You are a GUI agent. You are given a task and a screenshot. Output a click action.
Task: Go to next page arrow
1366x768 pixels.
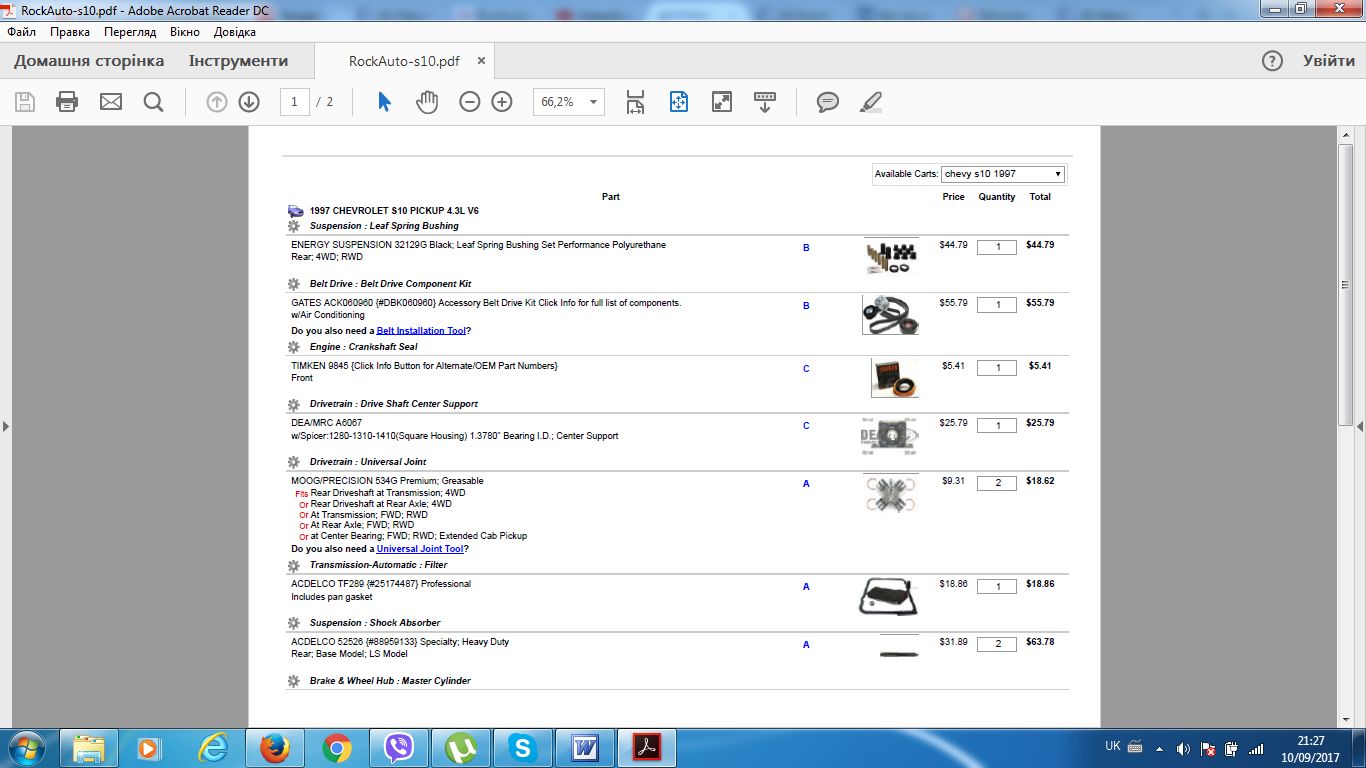tap(249, 102)
